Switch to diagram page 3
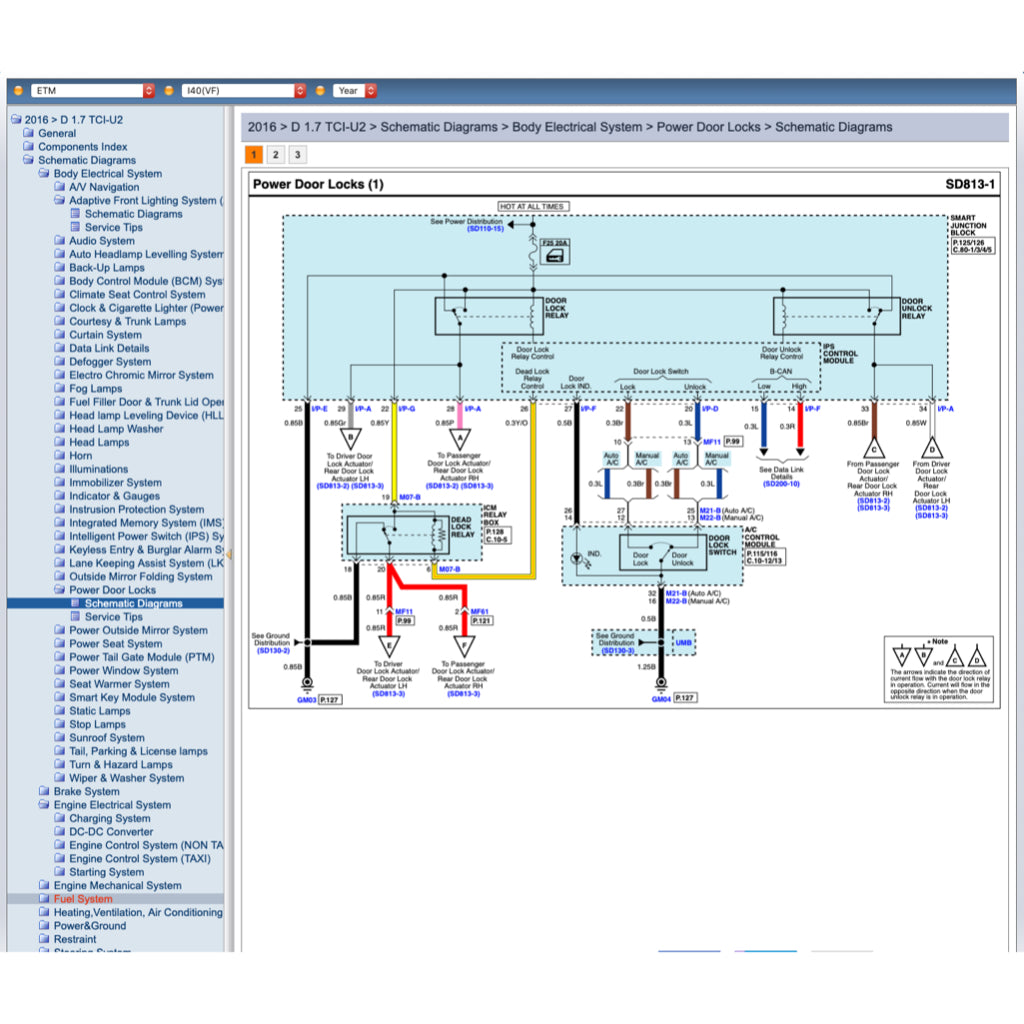This screenshot has height=1024, width=1024. [x=298, y=155]
